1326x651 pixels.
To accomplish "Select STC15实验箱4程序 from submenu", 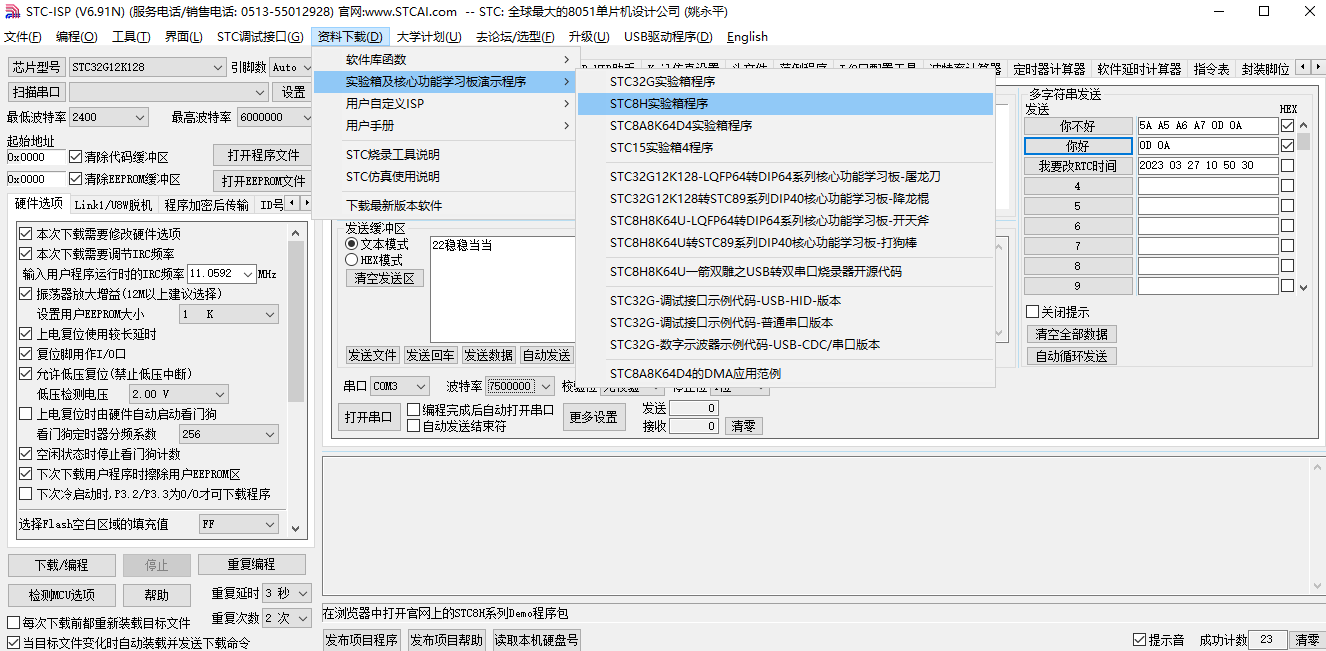I will coord(785,148).
